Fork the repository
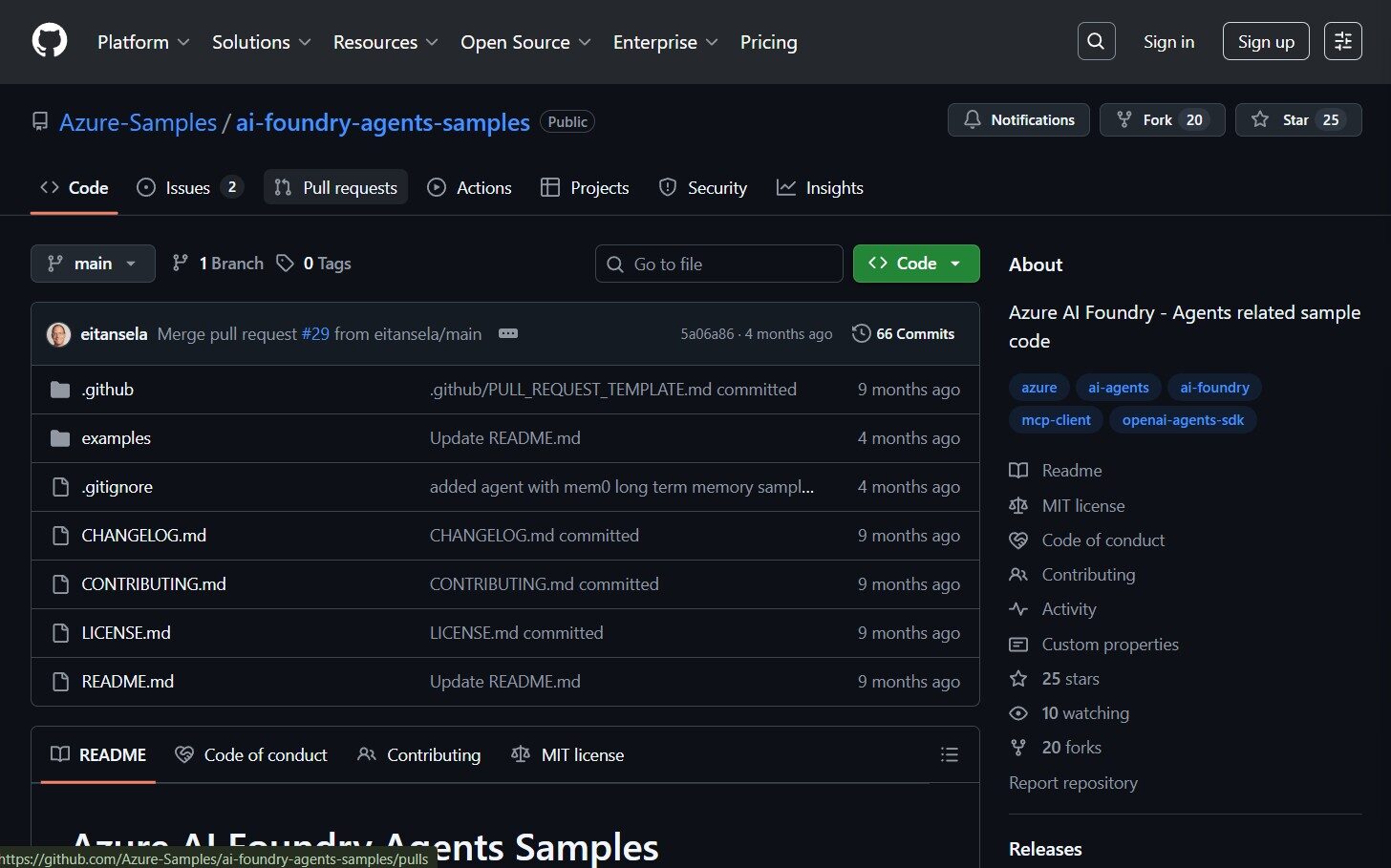The image size is (1391, 868). (x=1161, y=119)
